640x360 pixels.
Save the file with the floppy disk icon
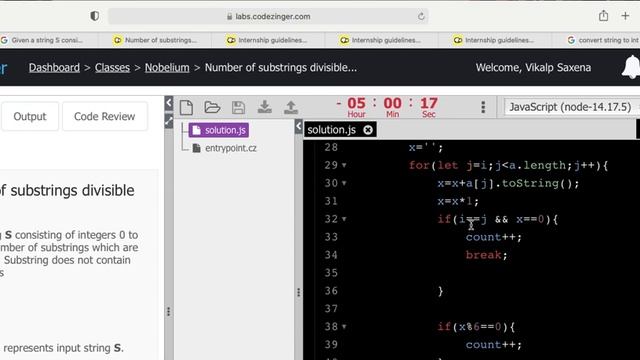coord(238,107)
